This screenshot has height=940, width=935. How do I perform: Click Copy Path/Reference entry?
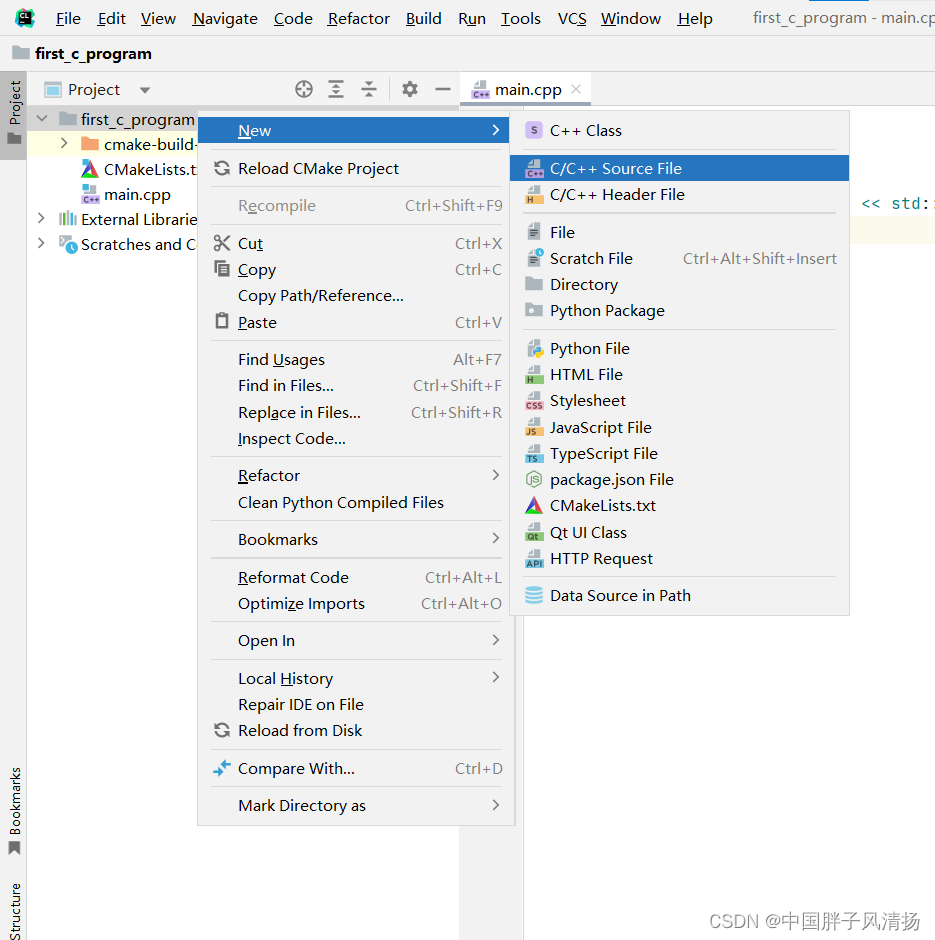[356, 296]
